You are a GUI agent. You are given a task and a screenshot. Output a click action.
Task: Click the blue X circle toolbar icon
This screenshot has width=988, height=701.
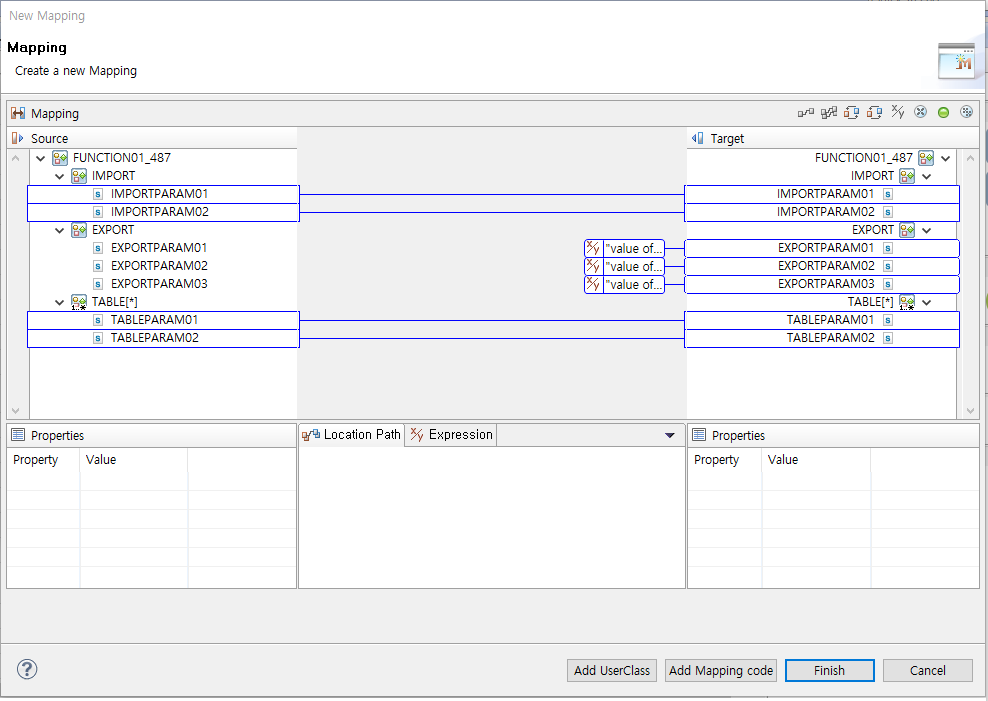click(x=921, y=112)
